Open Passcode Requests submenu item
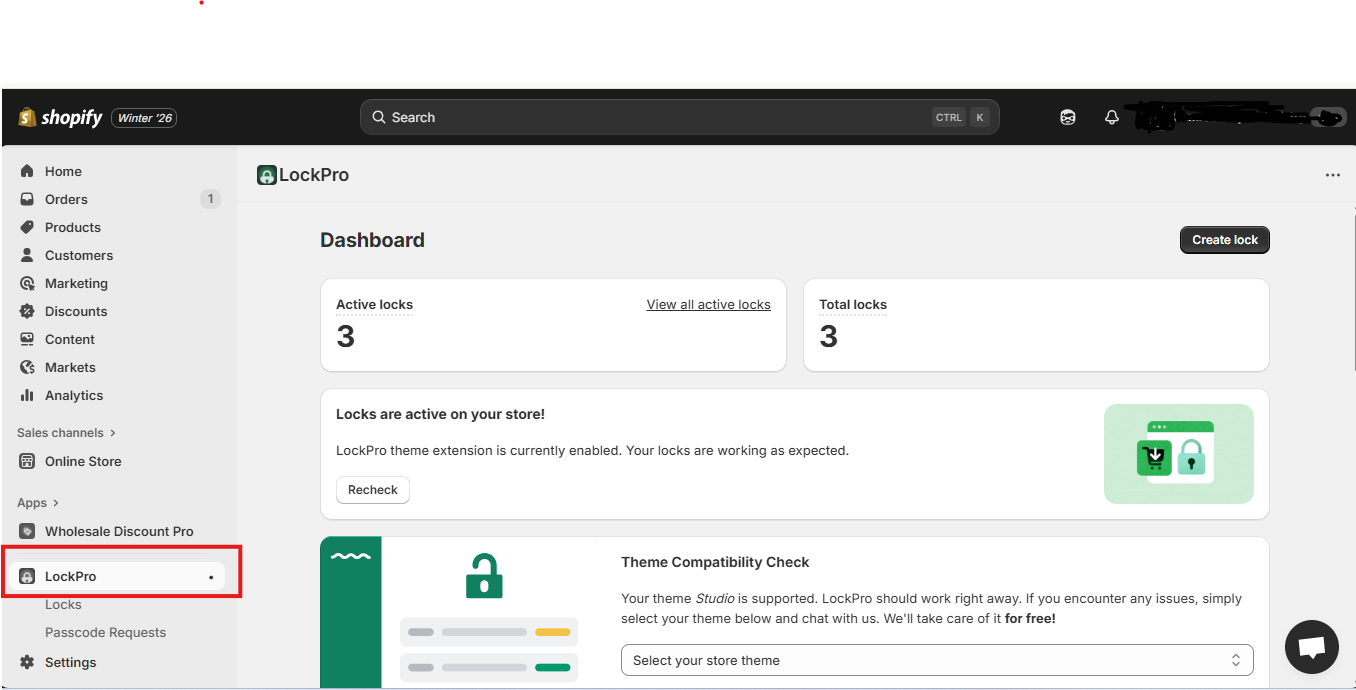Screen dimensions: 1356x690 point(105,632)
